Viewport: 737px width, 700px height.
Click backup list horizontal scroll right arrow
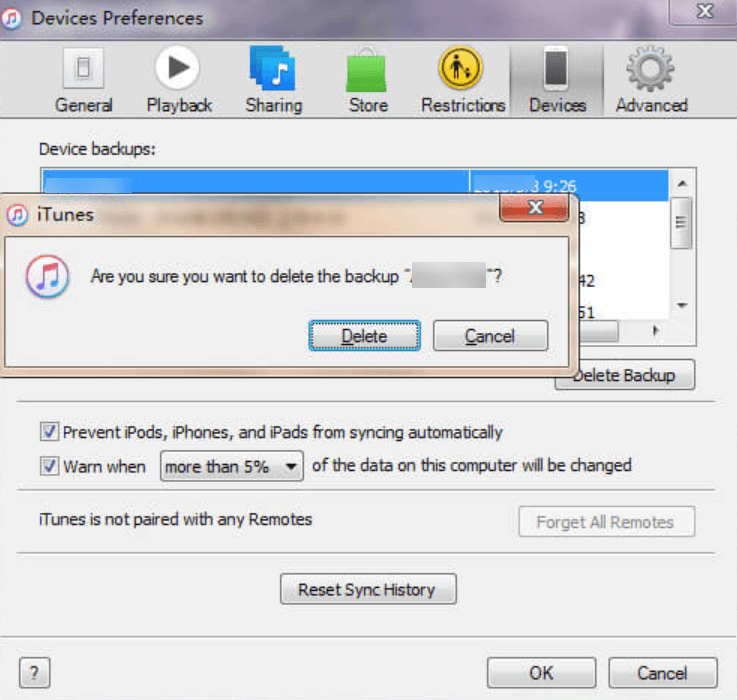[x=655, y=331]
